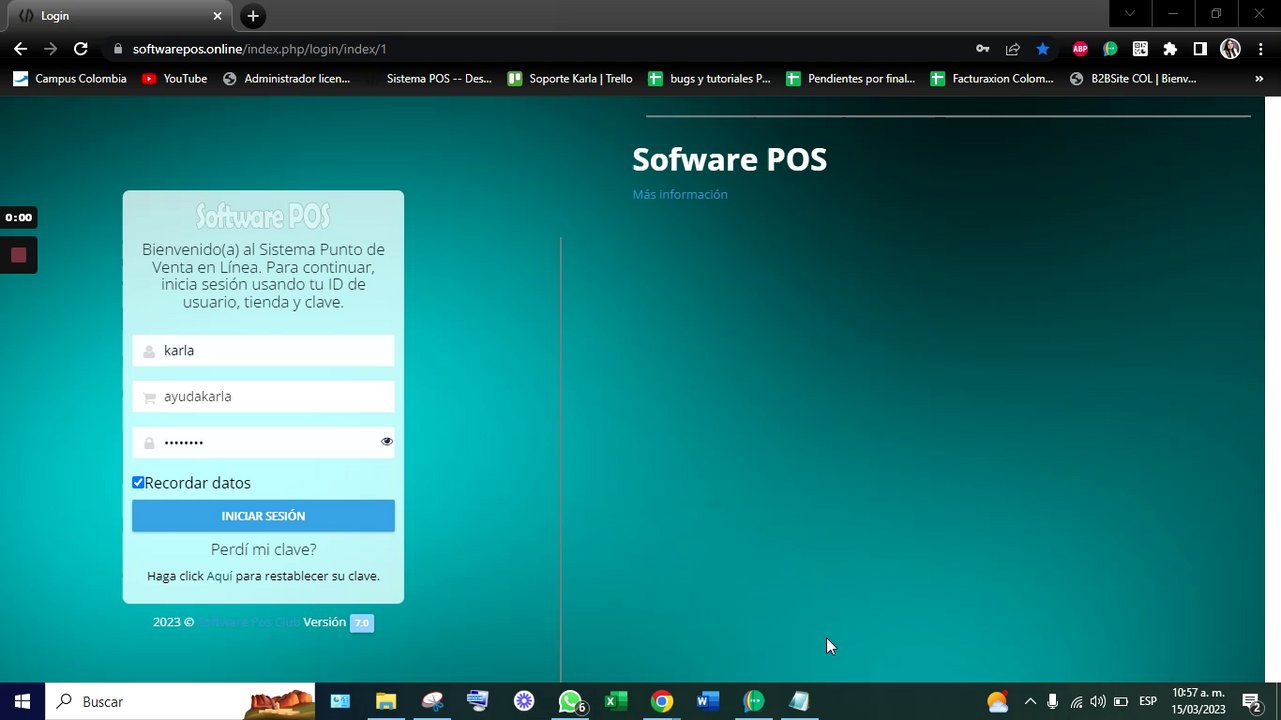
Task: Open Excel from the taskbar
Action: pyautogui.click(x=616, y=702)
